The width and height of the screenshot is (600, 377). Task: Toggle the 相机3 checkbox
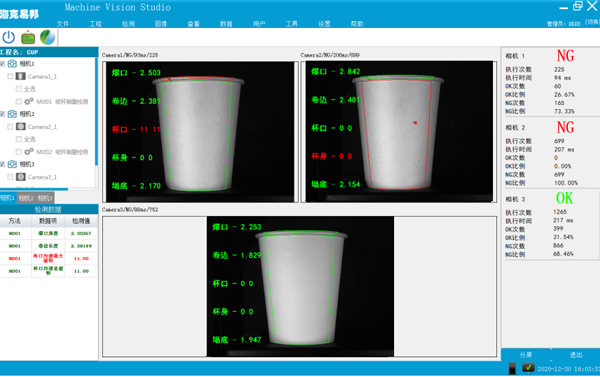click(2, 164)
